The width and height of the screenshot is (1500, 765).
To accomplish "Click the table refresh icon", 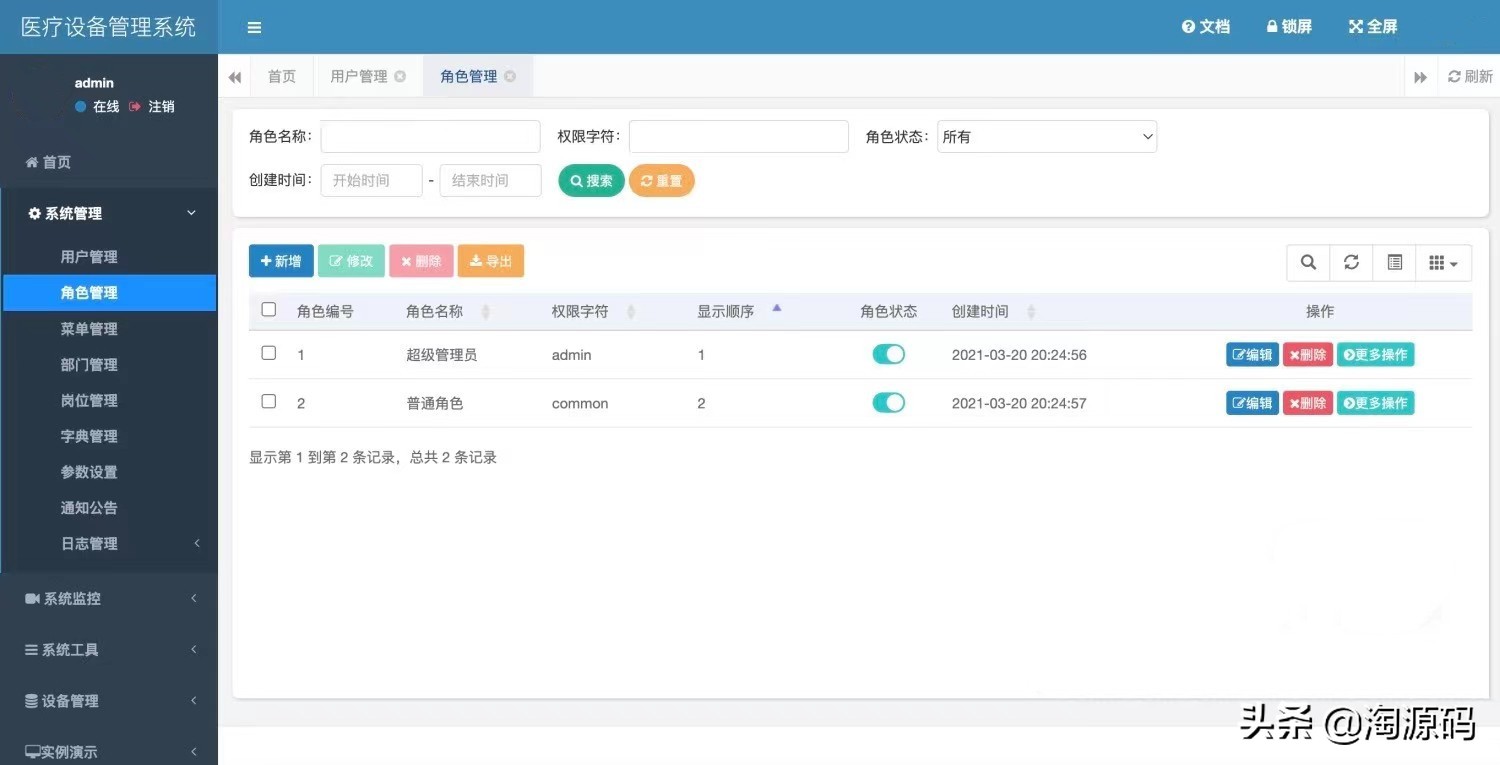I will 1351,262.
